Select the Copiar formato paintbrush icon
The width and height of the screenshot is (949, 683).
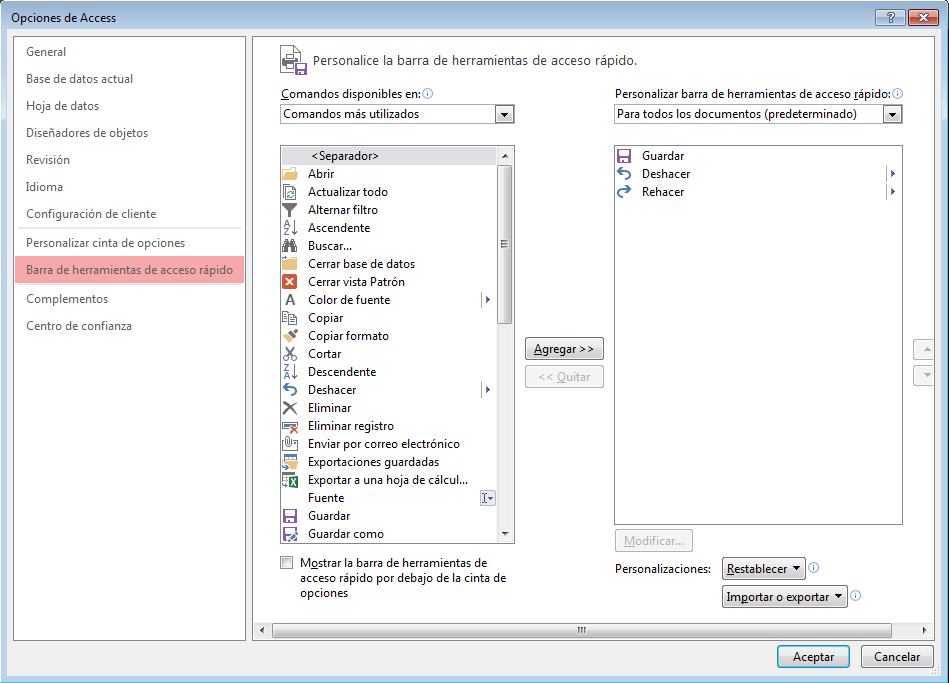point(290,336)
